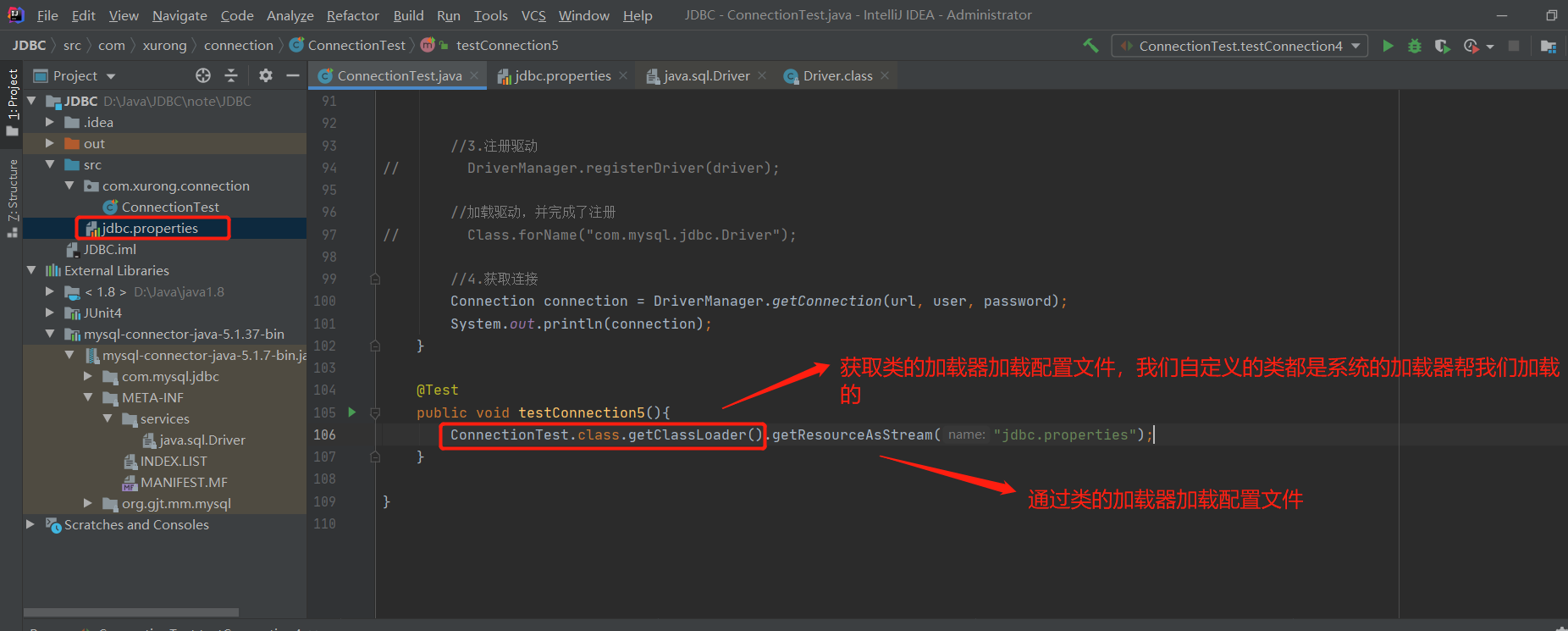Toggle method fold marker at line 105

pyautogui.click(x=375, y=412)
